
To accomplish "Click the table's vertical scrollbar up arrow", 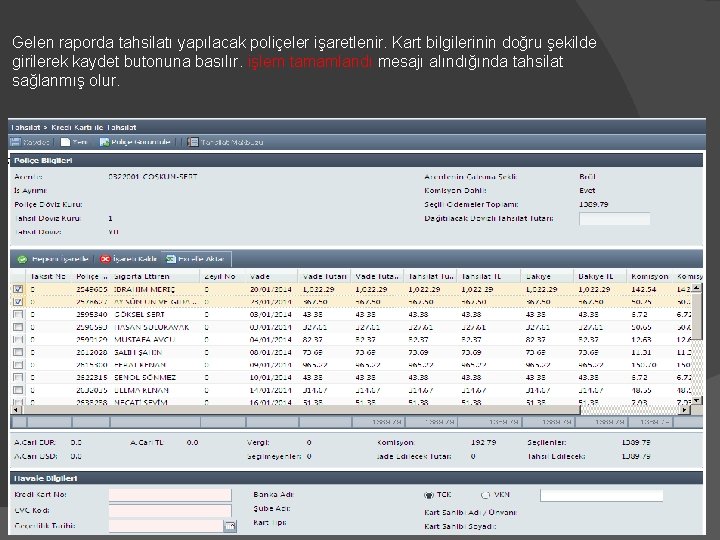I will coord(697,288).
